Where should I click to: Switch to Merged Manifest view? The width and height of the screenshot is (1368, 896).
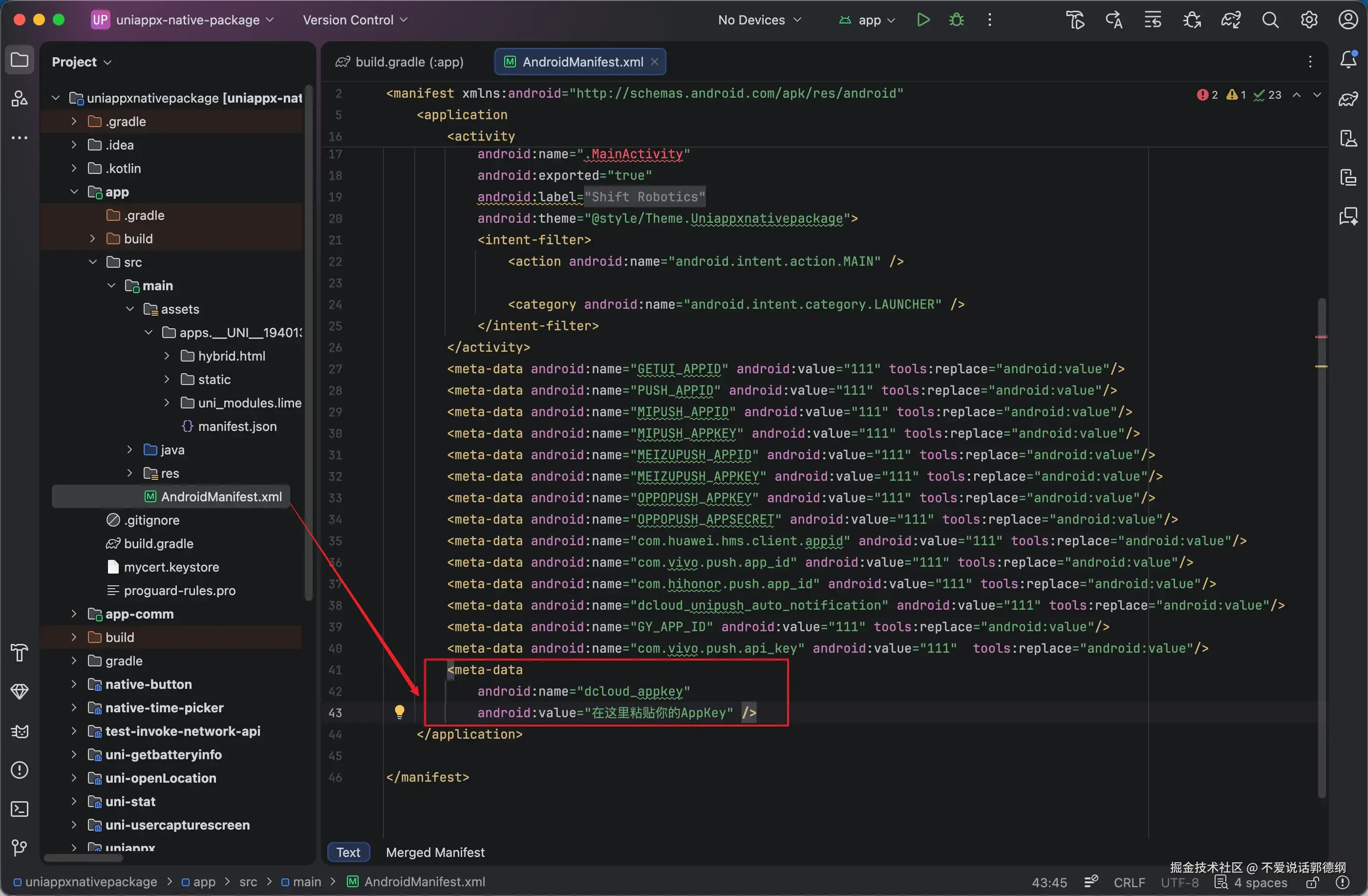435,853
